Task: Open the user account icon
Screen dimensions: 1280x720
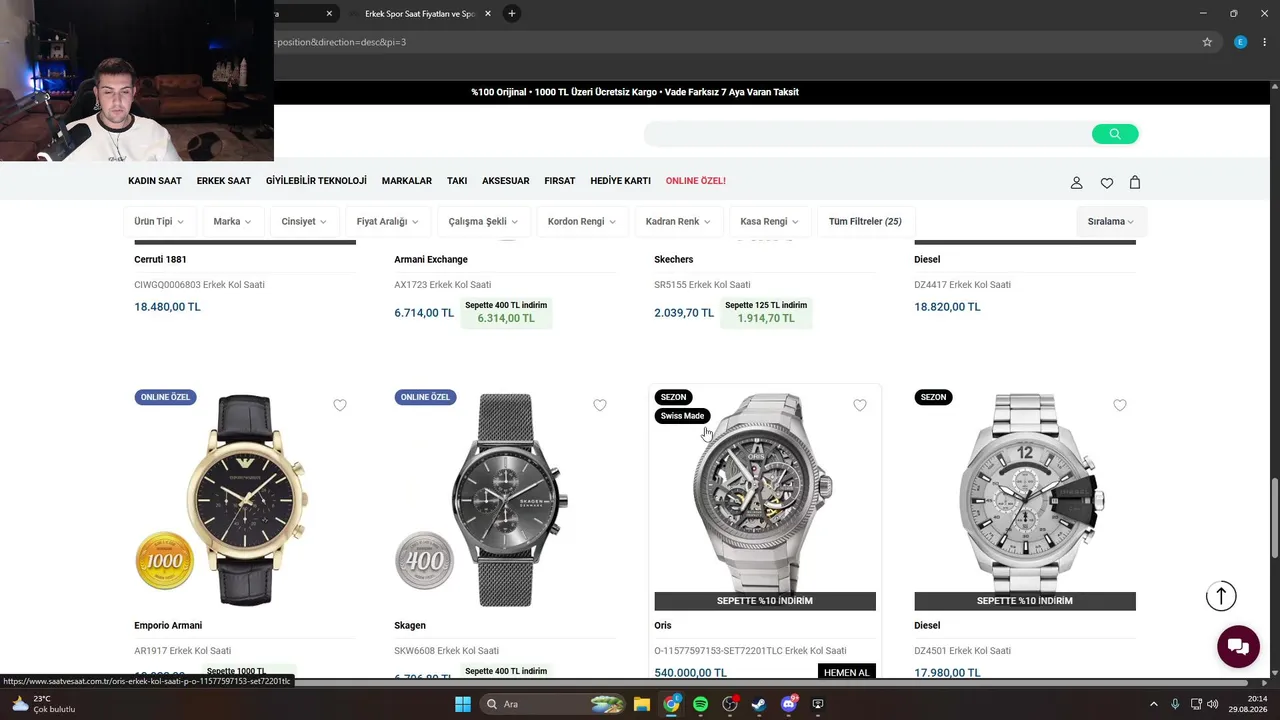Action: 1076,182
